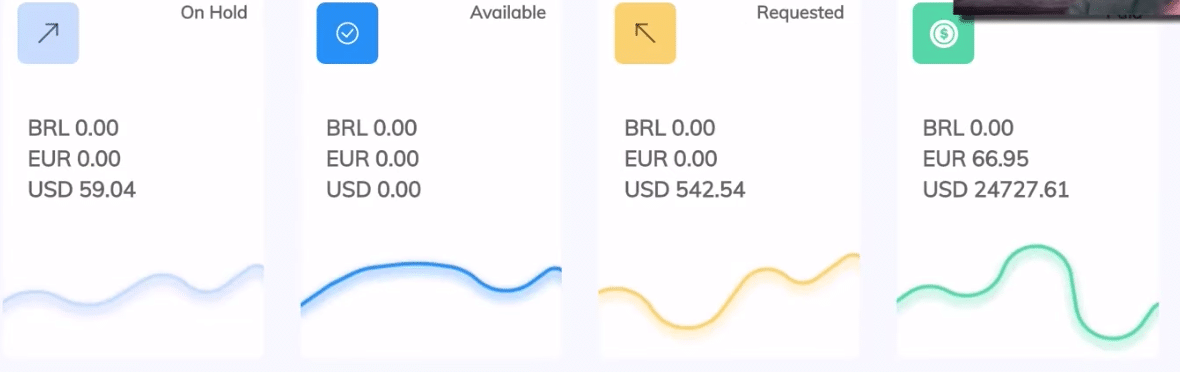Select the Available card label
This screenshot has height=372, width=1180.
coord(508,13)
